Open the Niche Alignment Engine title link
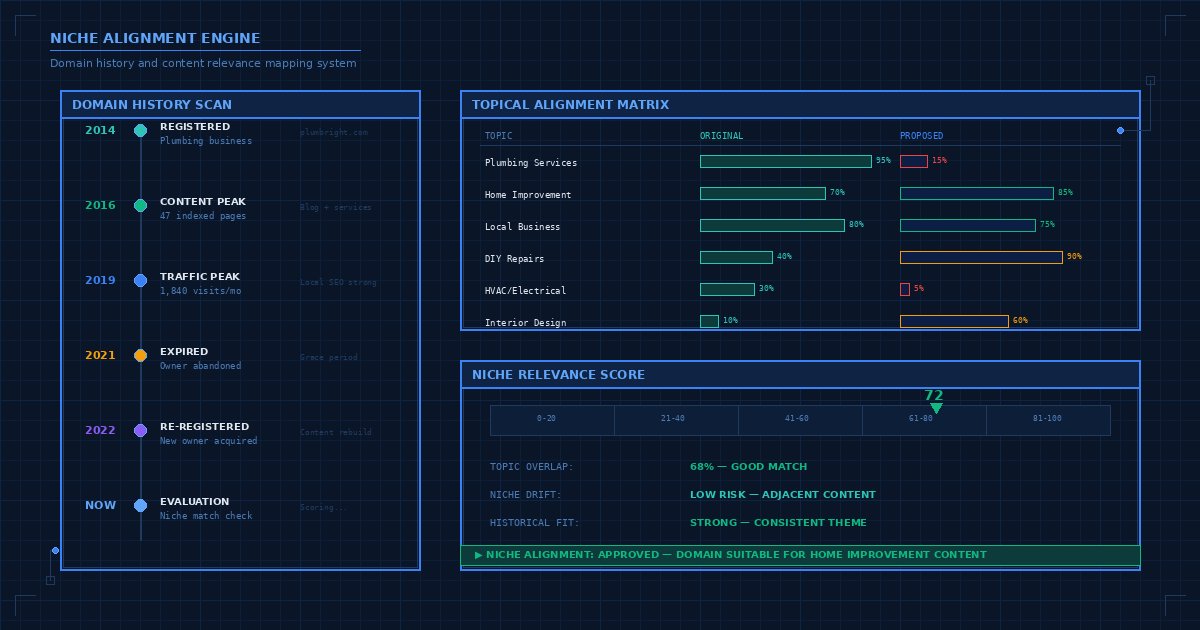The height and width of the screenshot is (630, 1200). pyautogui.click(x=154, y=38)
